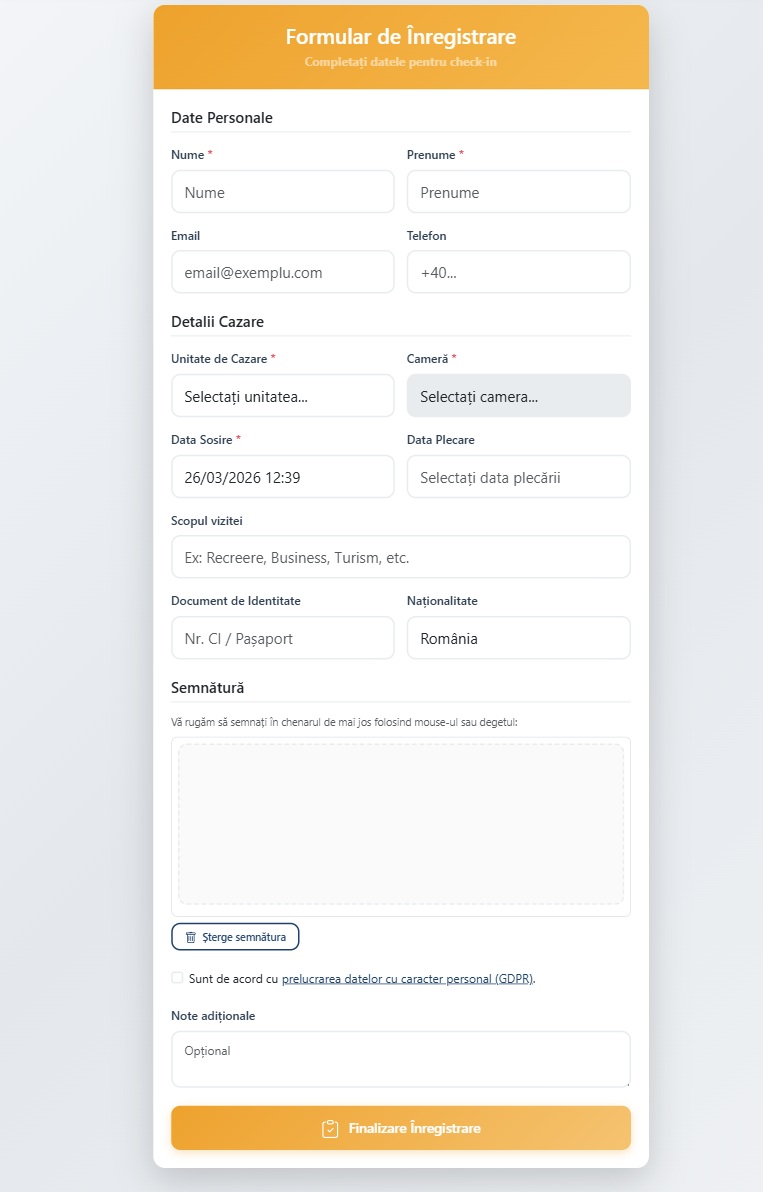
Task: Click the Document de Identitate field
Action: [x=283, y=638]
